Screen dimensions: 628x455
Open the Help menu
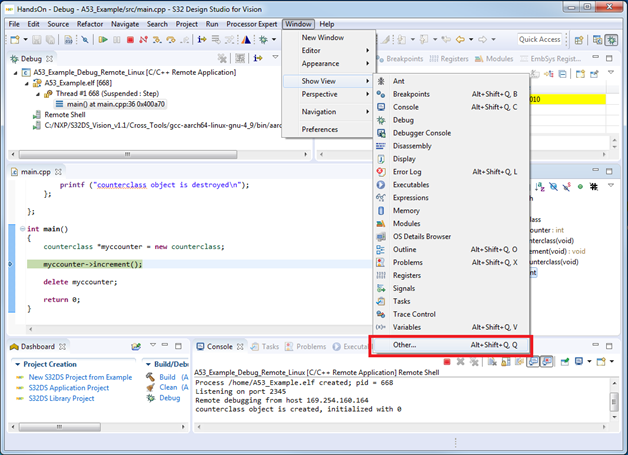(327, 24)
